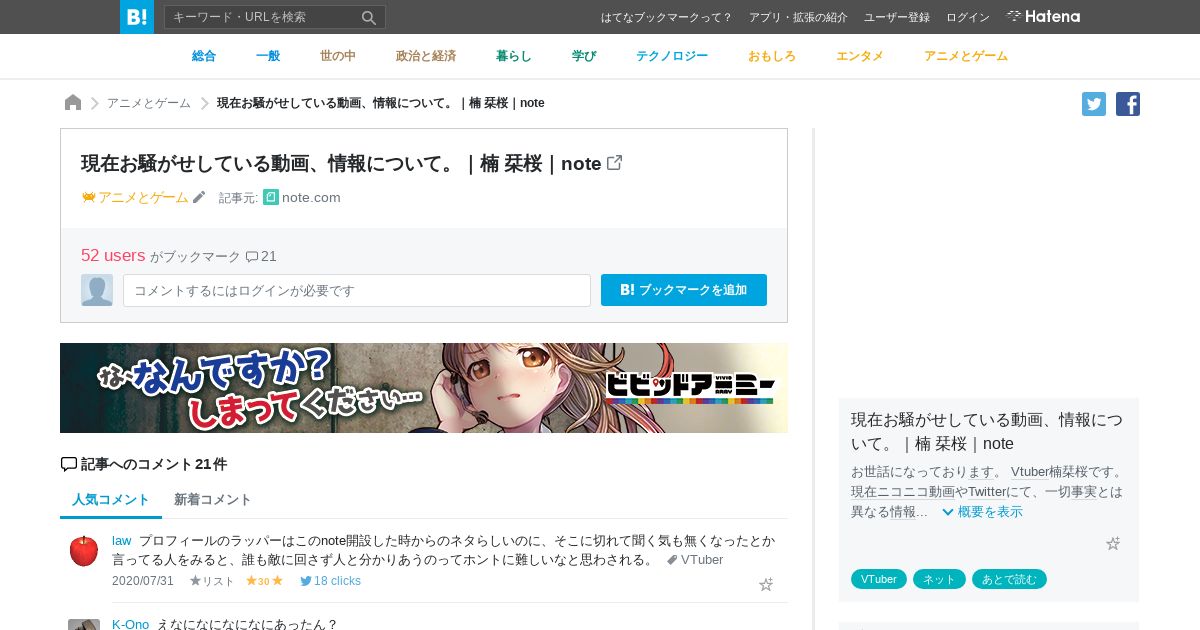1200x630 pixels.
Task: Select the おもしろ category tab
Action: click(772, 56)
